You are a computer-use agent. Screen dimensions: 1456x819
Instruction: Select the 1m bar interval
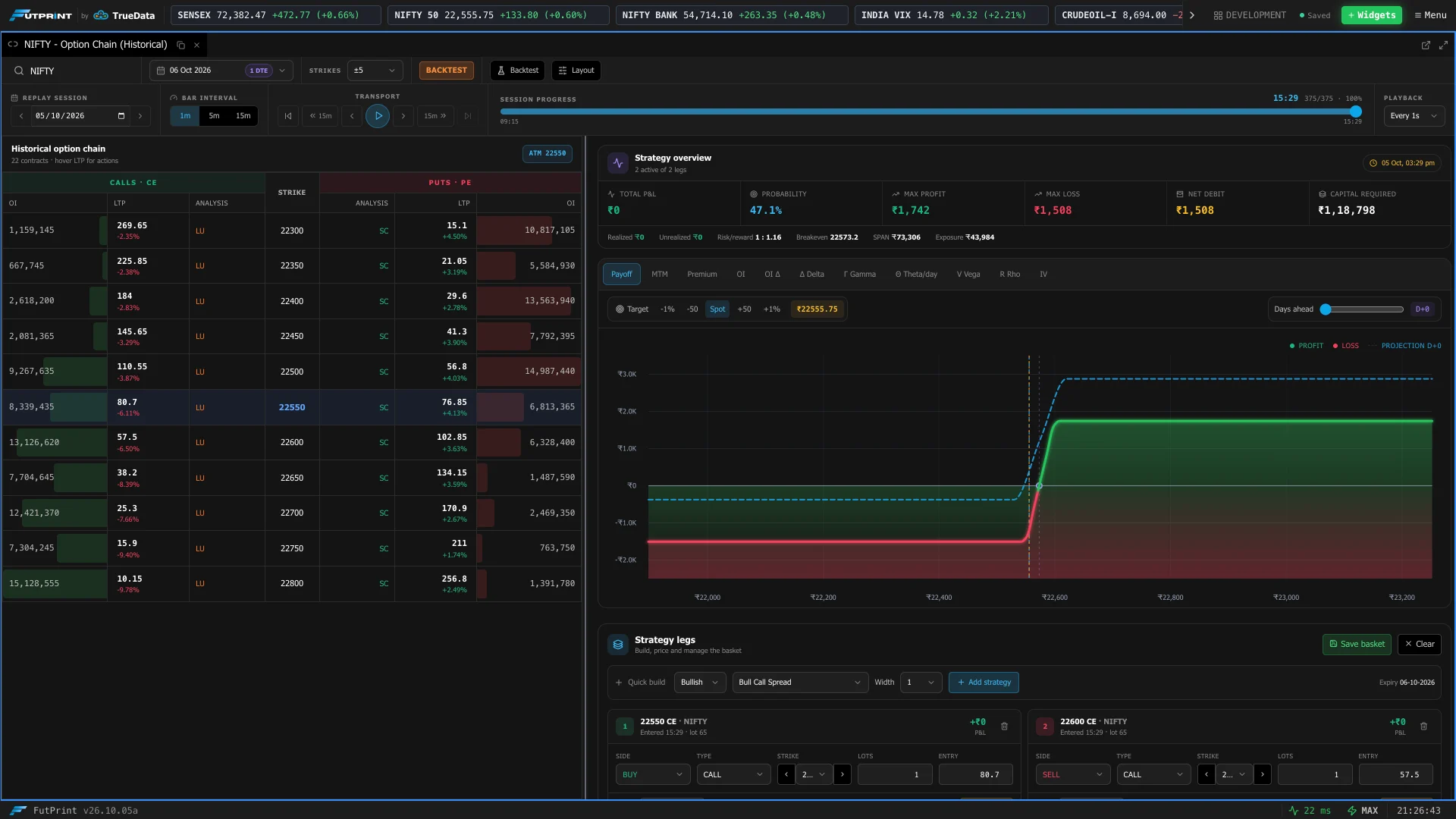coord(185,116)
